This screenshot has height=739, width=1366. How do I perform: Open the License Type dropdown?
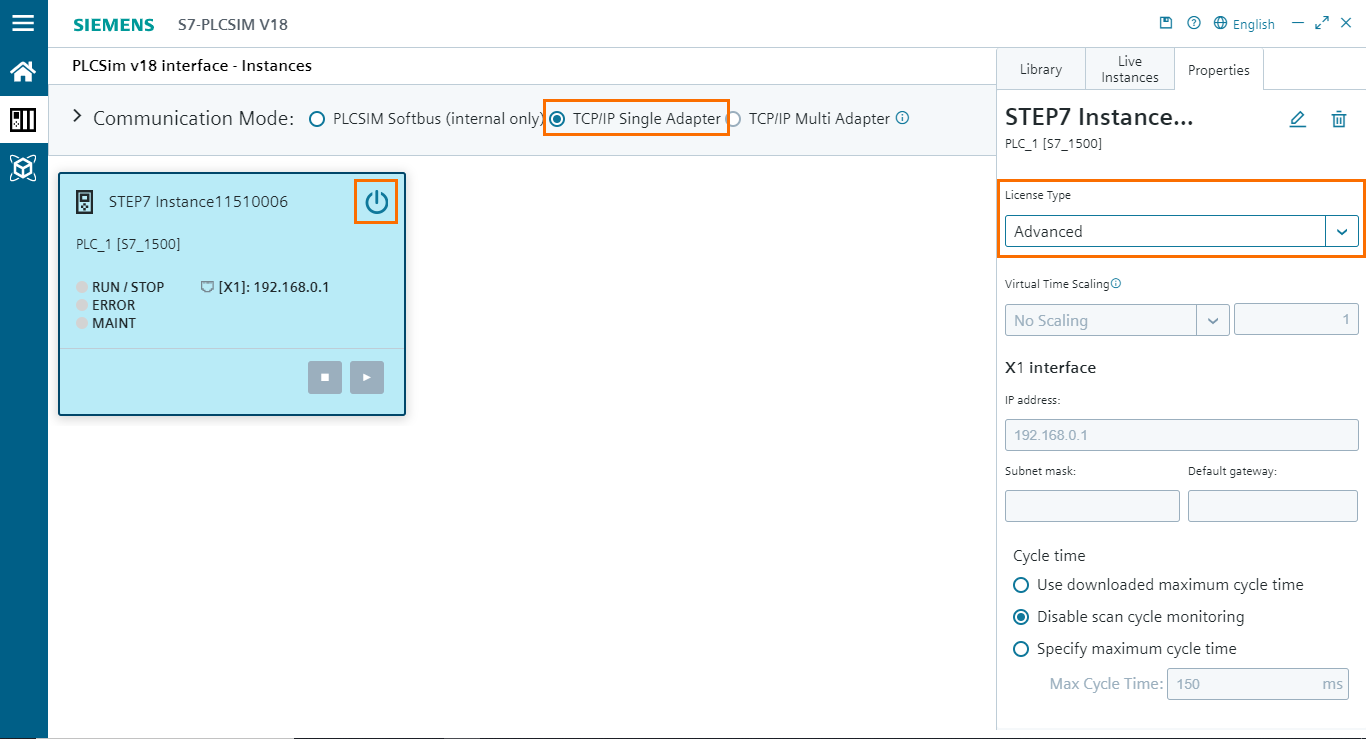point(1342,231)
